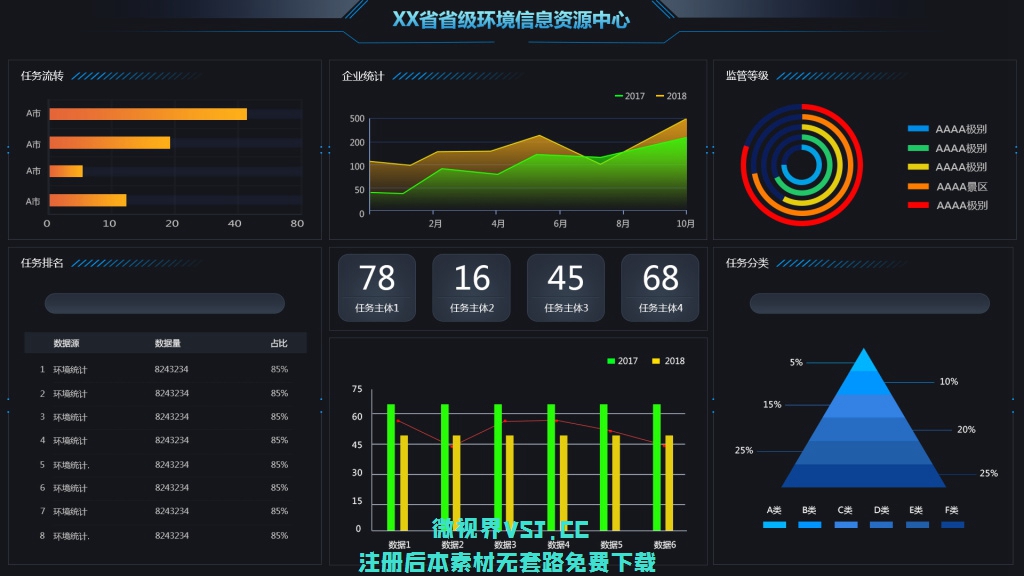This screenshot has height=576, width=1024.
Task: Click the orange AAAA景区 legend marker
Action: tap(918, 186)
